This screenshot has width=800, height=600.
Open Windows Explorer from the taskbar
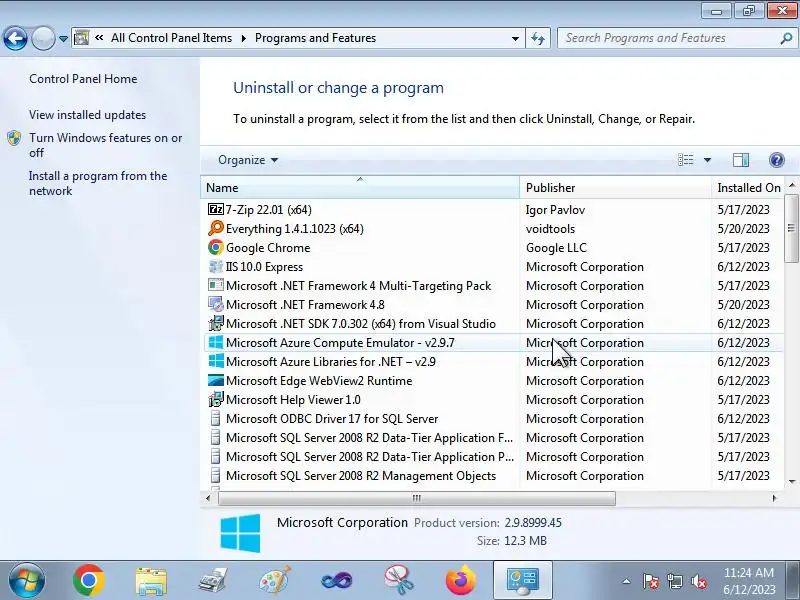(x=151, y=581)
